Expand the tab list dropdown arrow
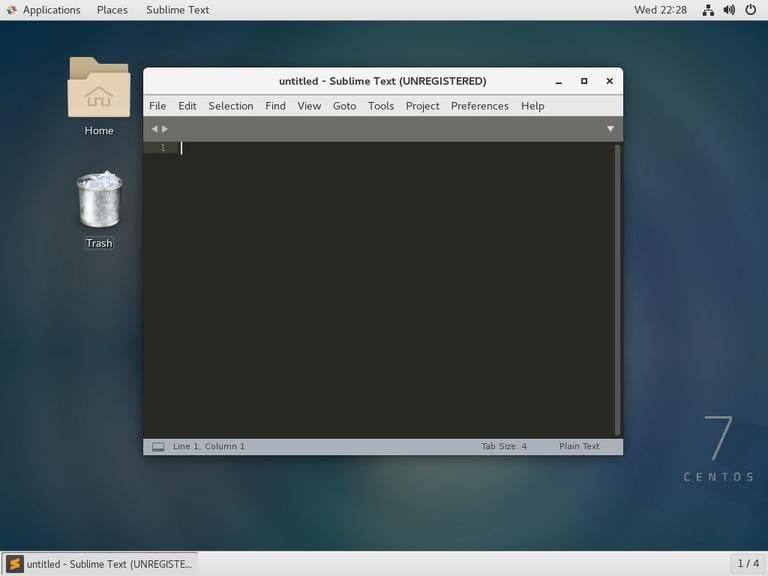This screenshot has height=576, width=768. tap(610, 129)
